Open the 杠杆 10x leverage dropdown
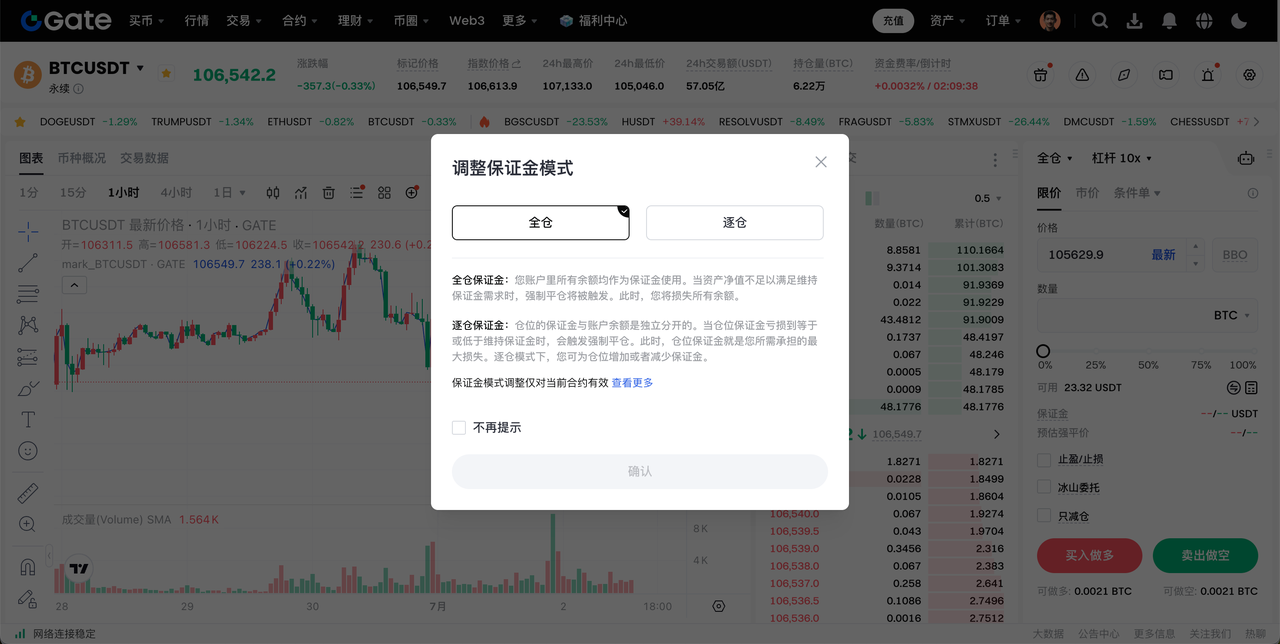The width and height of the screenshot is (1280, 644). tap(1122, 158)
